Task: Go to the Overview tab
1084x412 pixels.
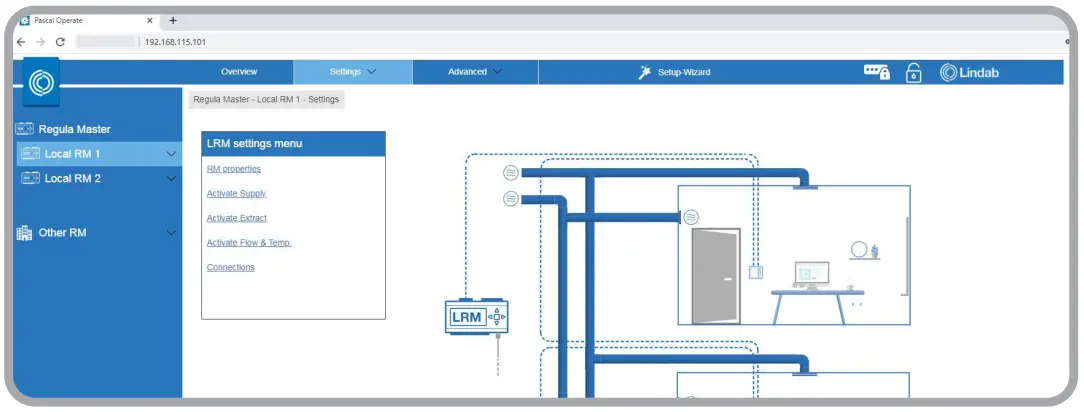Action: 239,72
